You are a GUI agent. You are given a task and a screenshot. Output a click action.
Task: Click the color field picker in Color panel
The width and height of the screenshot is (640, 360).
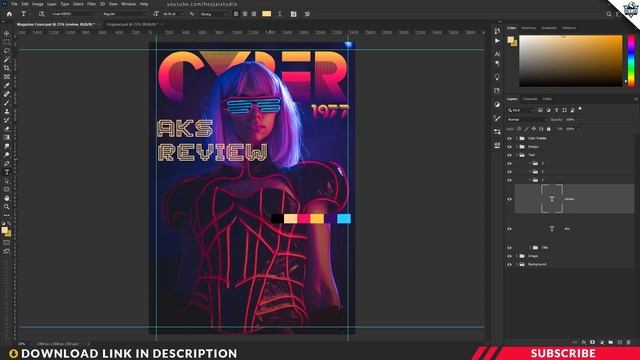(x=571, y=61)
